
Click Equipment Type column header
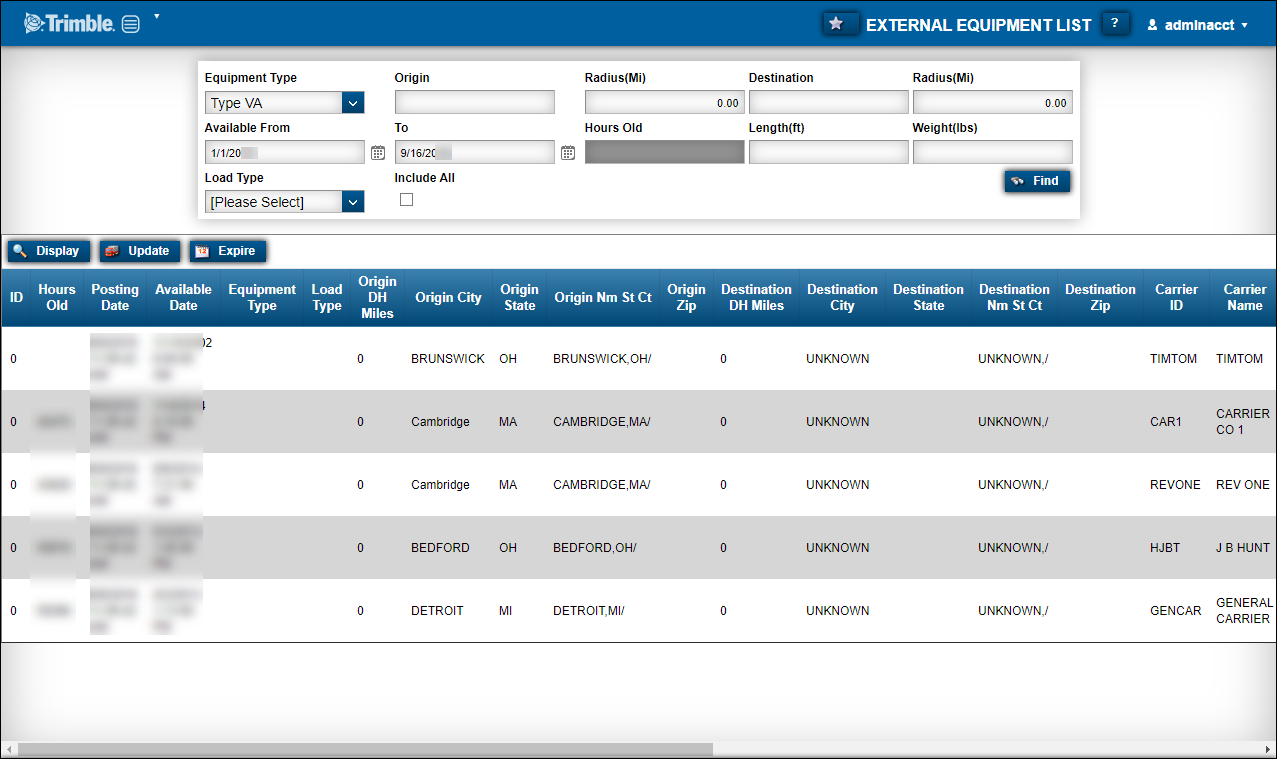click(x=262, y=297)
